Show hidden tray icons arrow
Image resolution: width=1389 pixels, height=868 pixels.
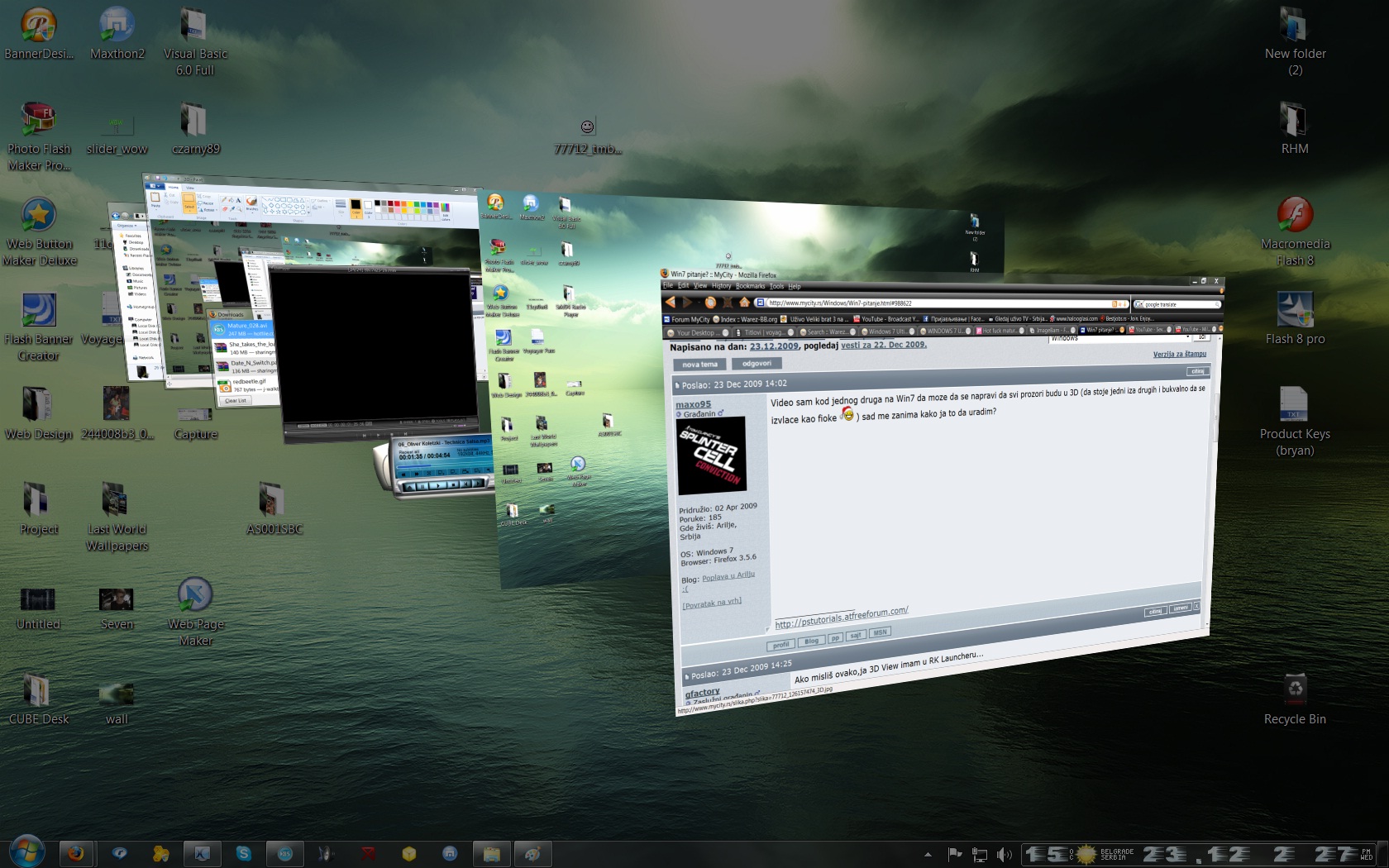(928, 854)
